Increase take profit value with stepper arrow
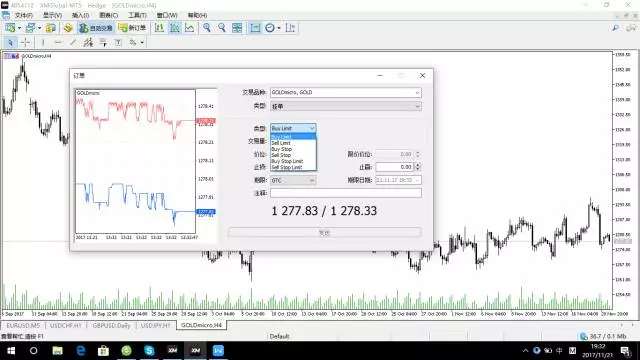 [x=418, y=165]
